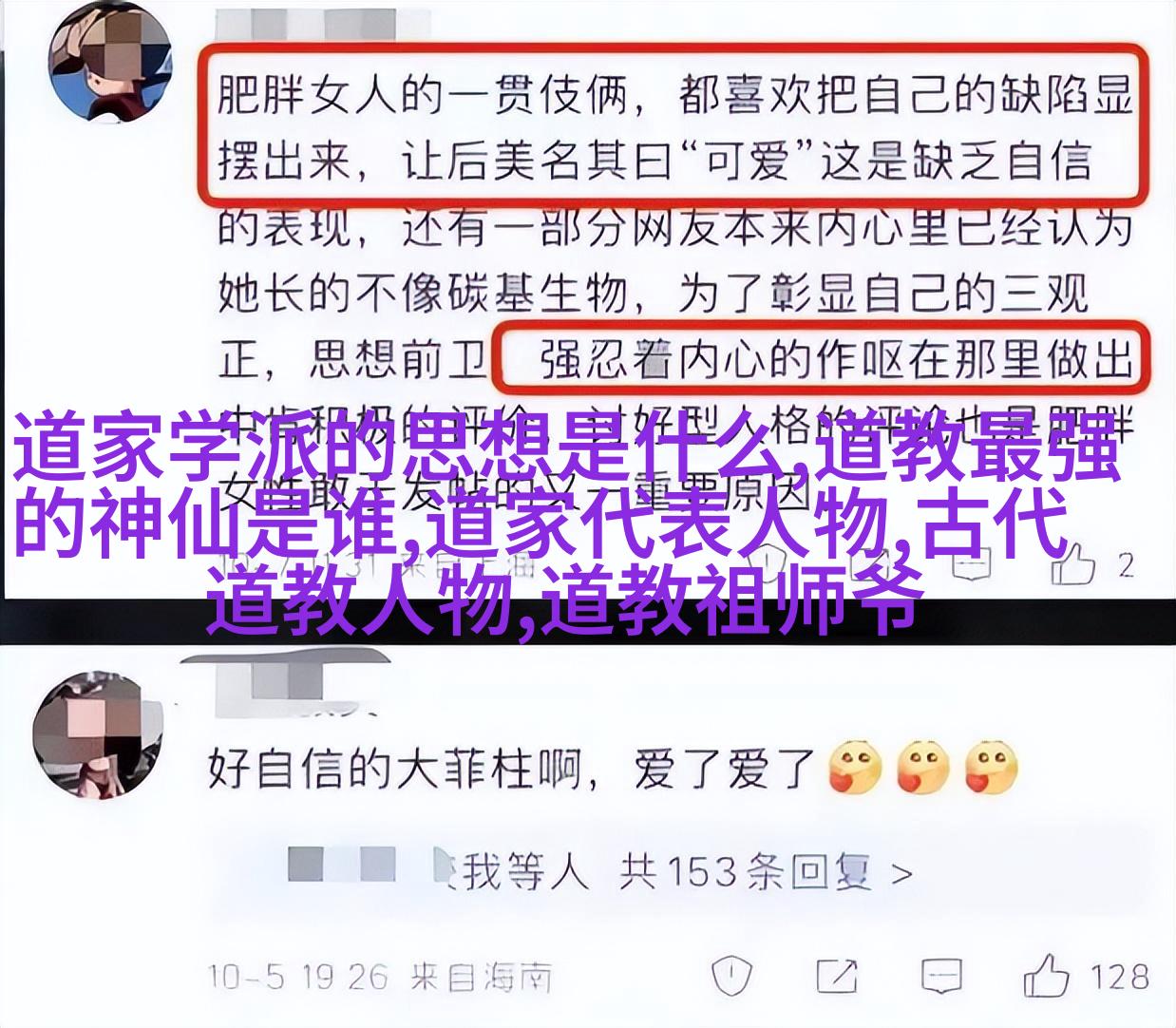Click the middle blushing emoji
Image resolution: width=1176 pixels, height=1028 pixels.
click(922, 768)
